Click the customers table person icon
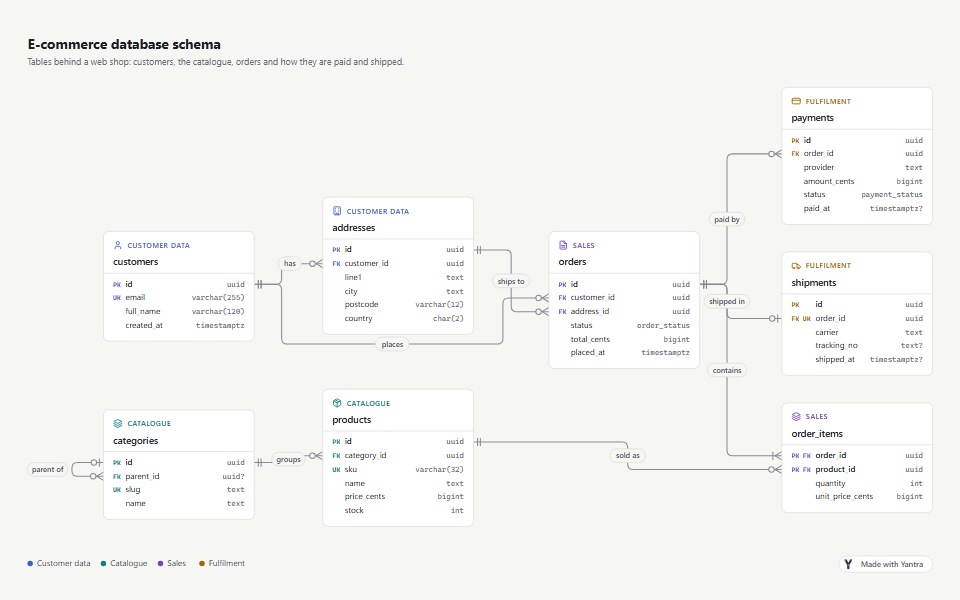The width and height of the screenshot is (960, 600). (118, 245)
